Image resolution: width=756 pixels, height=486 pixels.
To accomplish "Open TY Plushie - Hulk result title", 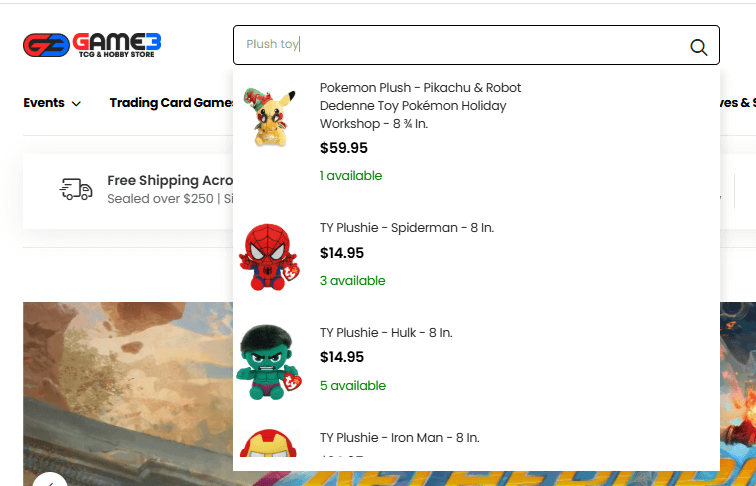I will pos(392,333).
